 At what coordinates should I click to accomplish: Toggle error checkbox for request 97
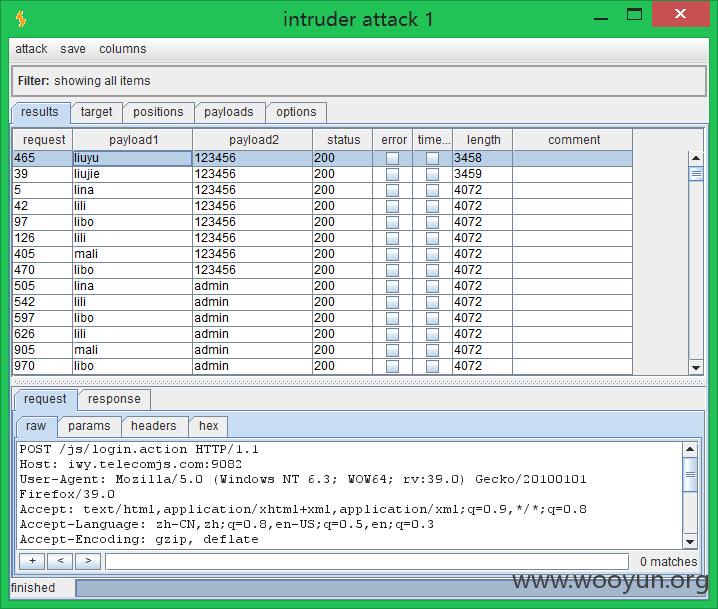pos(392,222)
